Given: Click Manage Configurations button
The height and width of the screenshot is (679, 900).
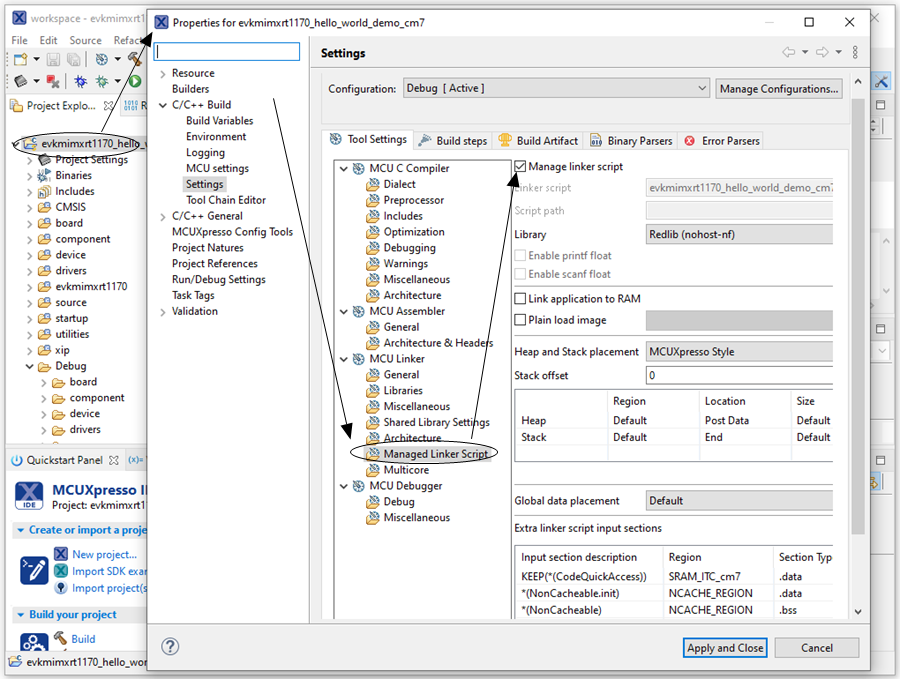Looking at the screenshot, I should tap(779, 89).
